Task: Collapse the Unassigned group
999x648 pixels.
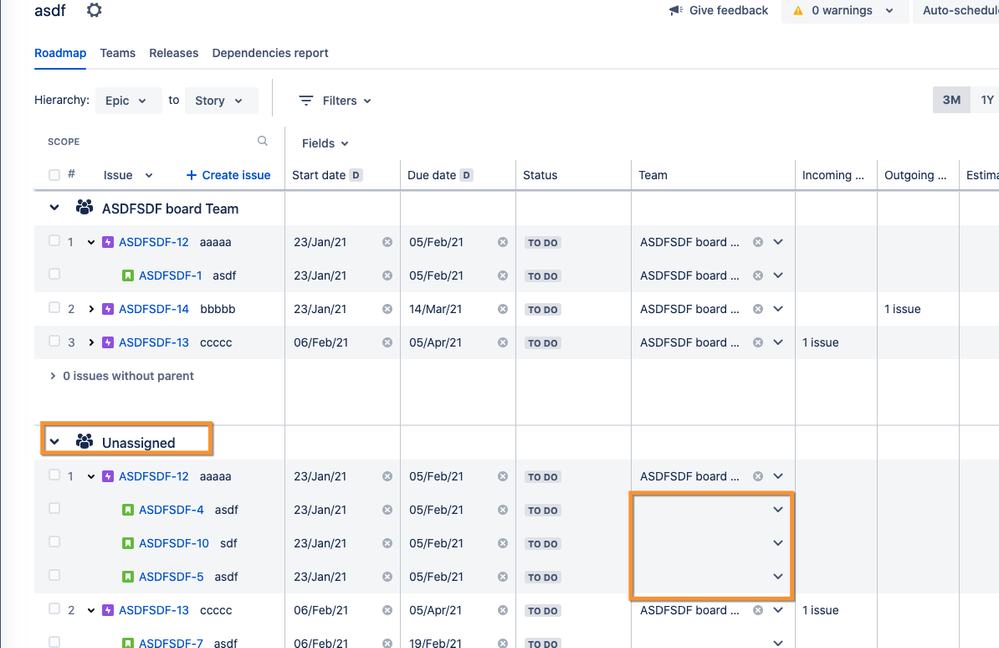Action: click(x=55, y=441)
